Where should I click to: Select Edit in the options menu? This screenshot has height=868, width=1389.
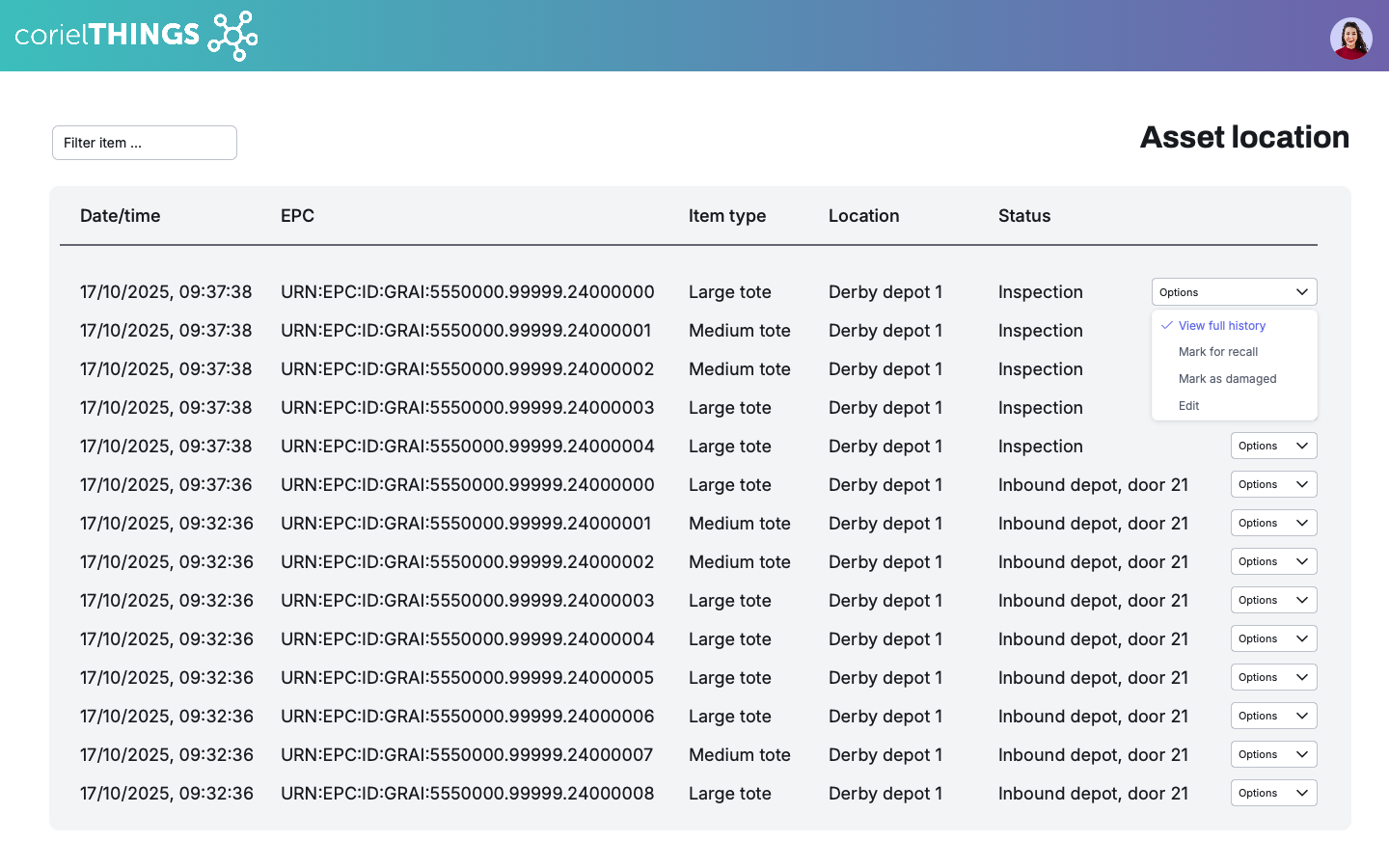[1188, 406]
